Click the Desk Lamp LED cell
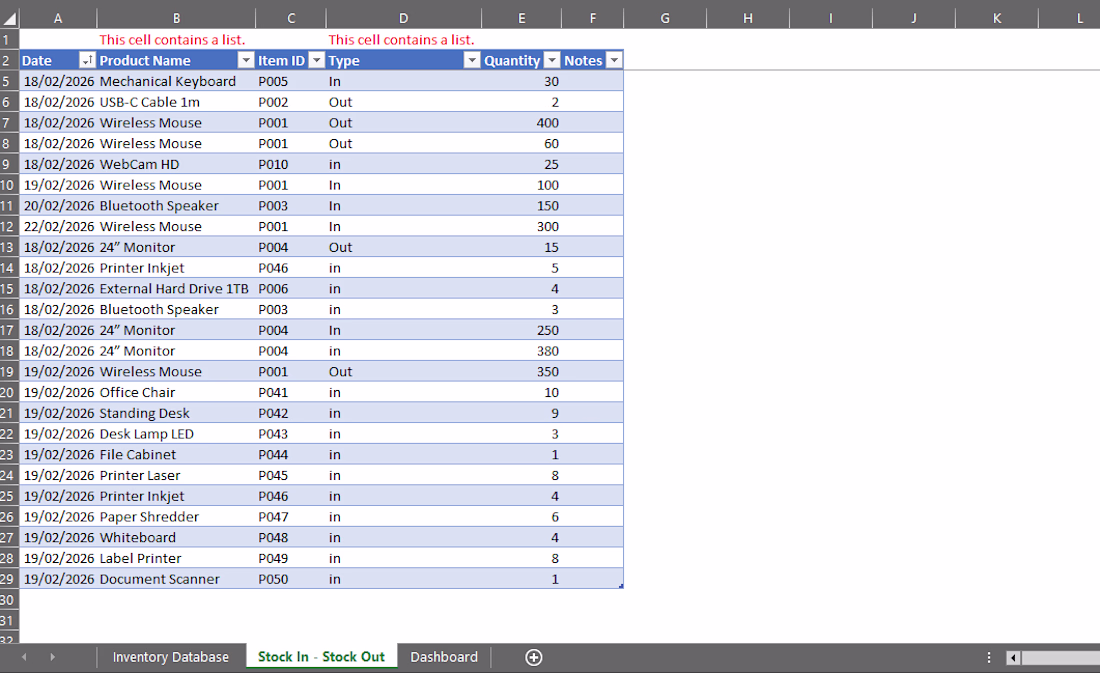Screen dimensions: 1100x673 pyautogui.click(x=175, y=434)
